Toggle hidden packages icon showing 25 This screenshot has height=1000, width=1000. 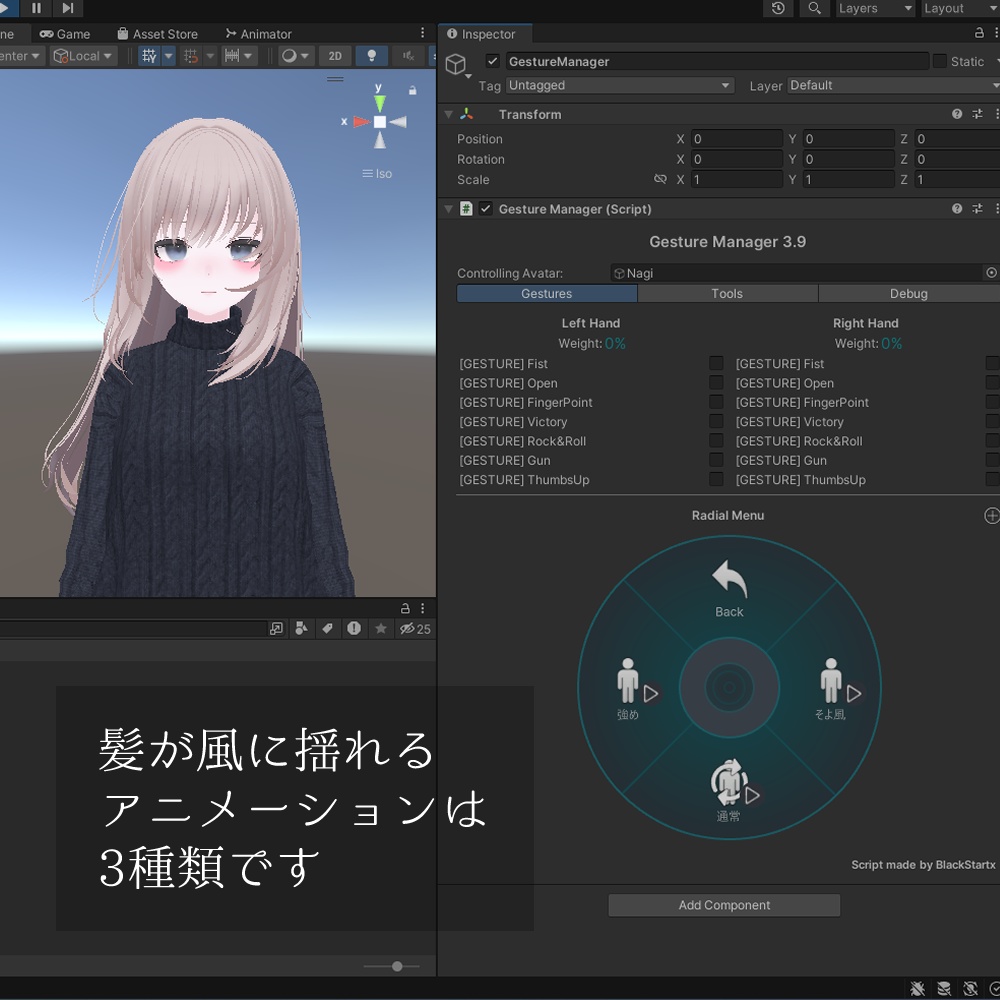(x=415, y=629)
